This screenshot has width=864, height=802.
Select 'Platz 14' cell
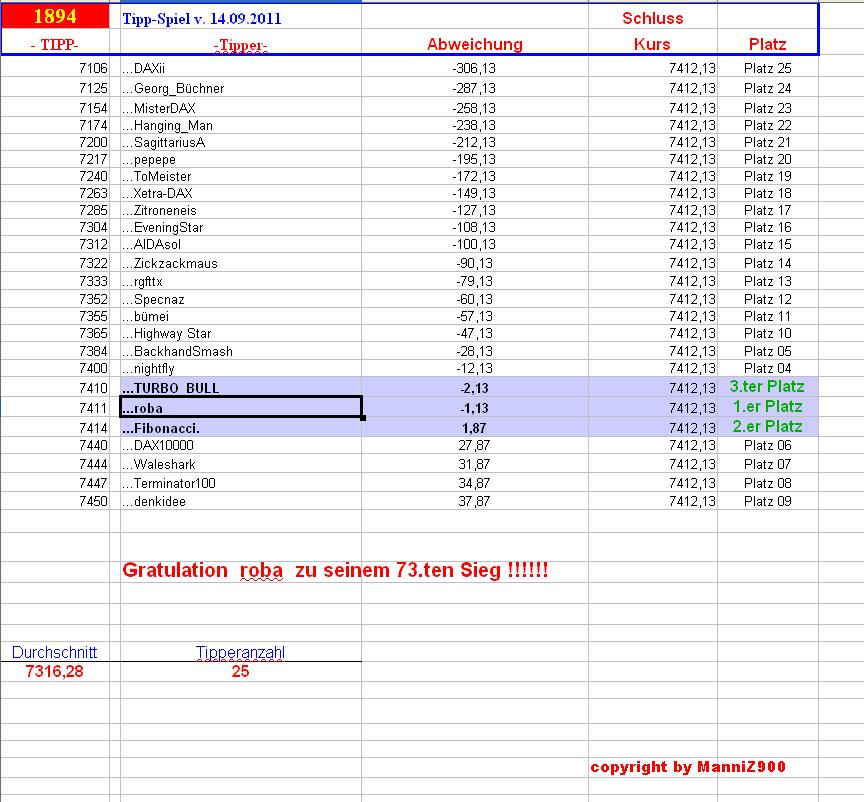pyautogui.click(x=768, y=263)
